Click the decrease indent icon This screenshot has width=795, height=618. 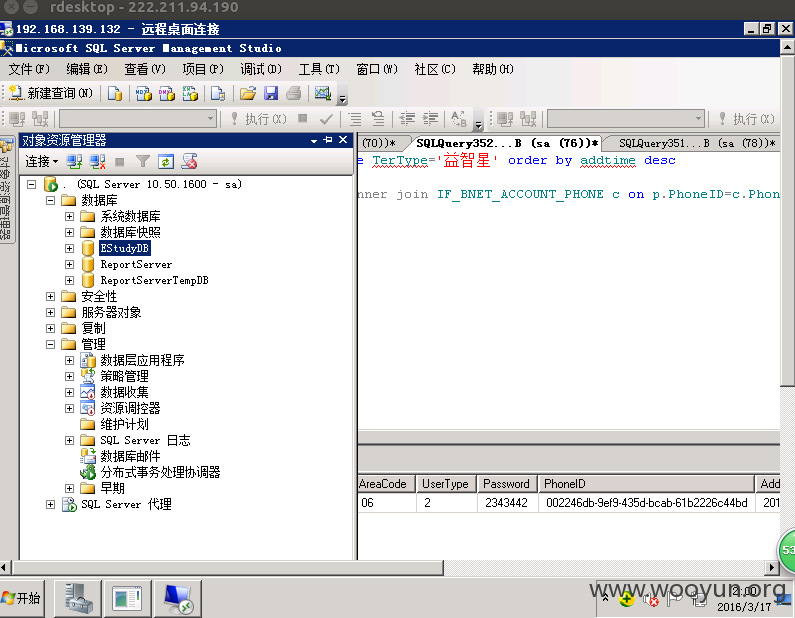407,119
